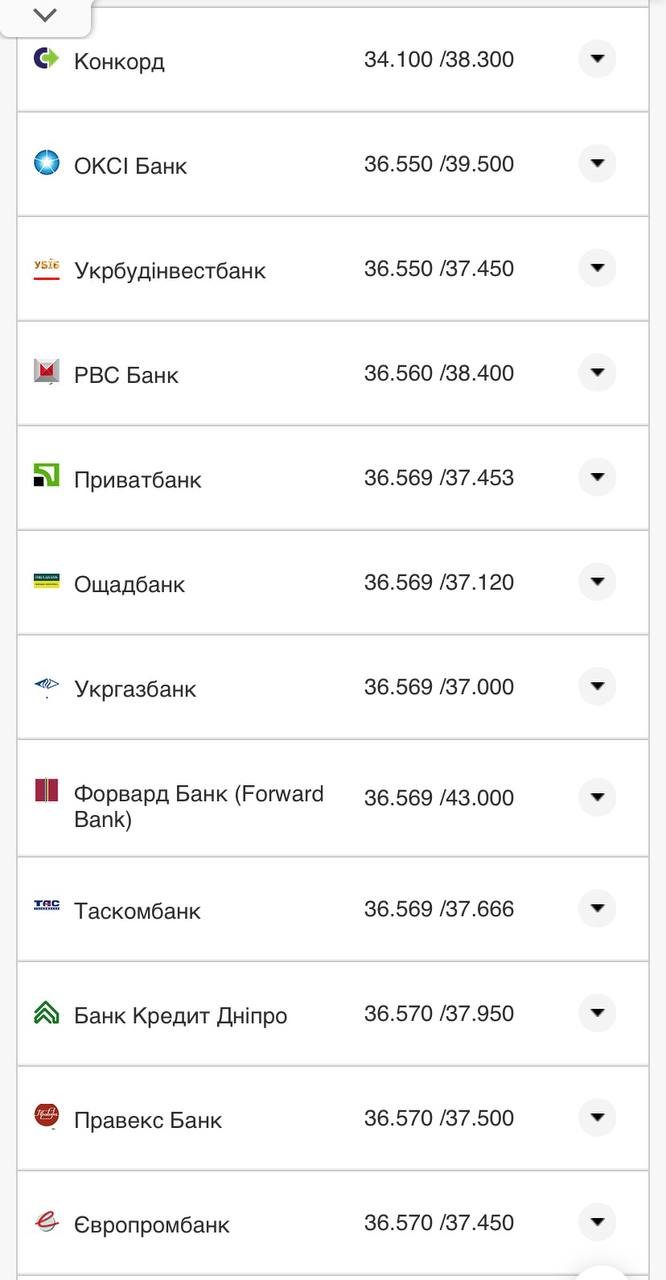Click the Укрбудінвестбанк logo icon
Screen dimensions: 666x1280
click(47, 268)
